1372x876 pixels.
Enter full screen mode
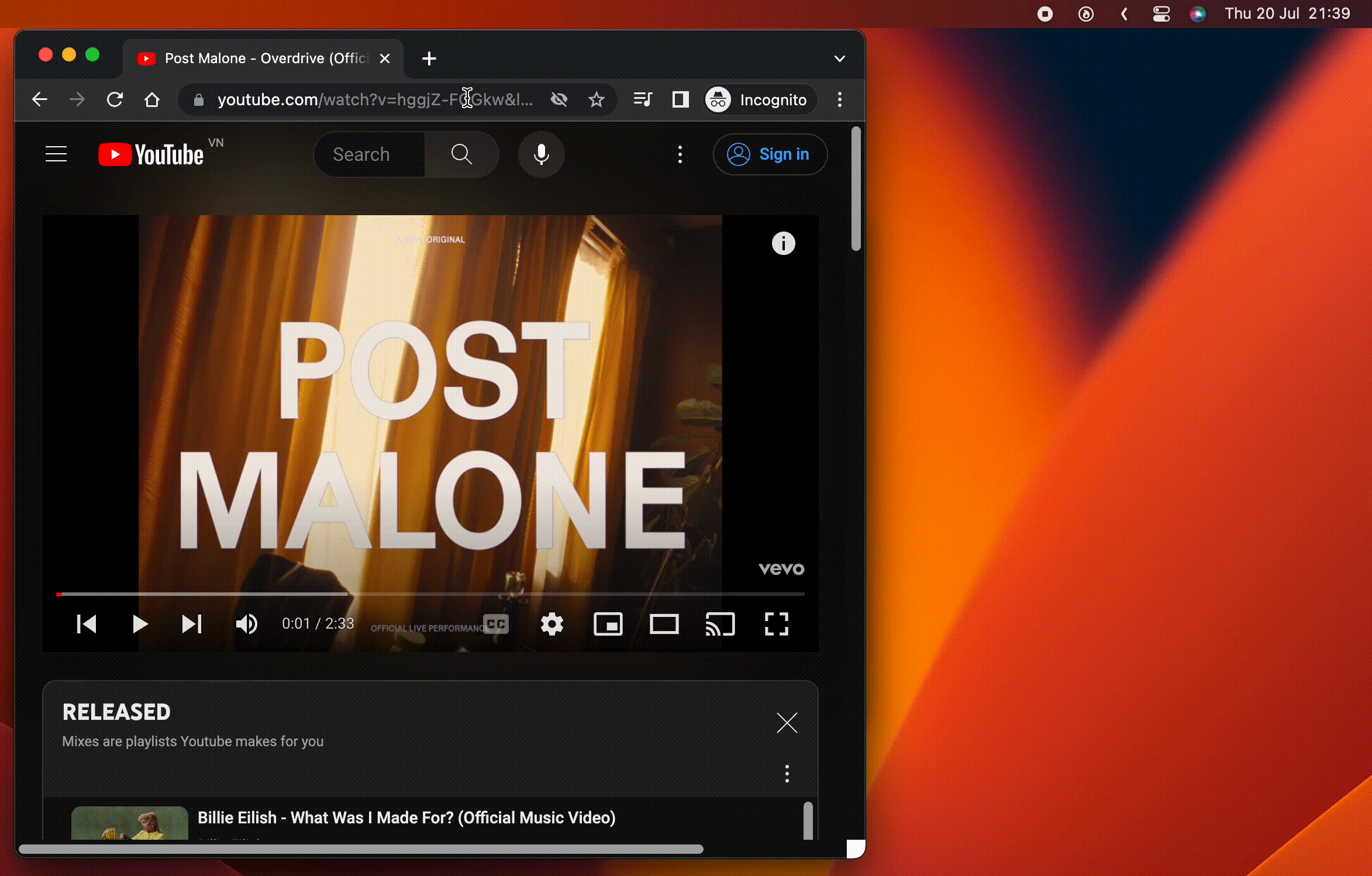776,624
